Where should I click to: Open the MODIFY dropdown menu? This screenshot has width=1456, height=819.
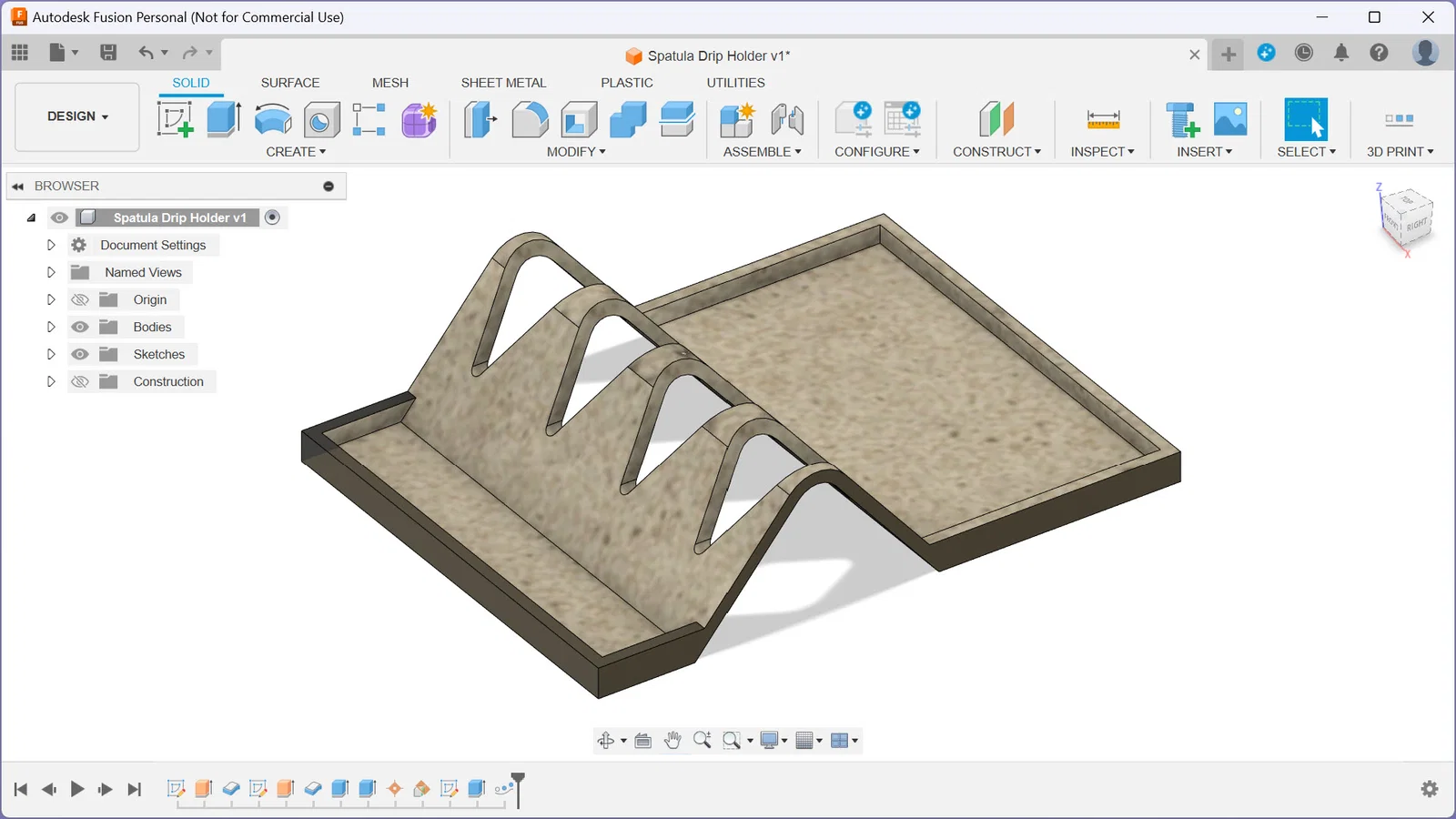(x=576, y=152)
